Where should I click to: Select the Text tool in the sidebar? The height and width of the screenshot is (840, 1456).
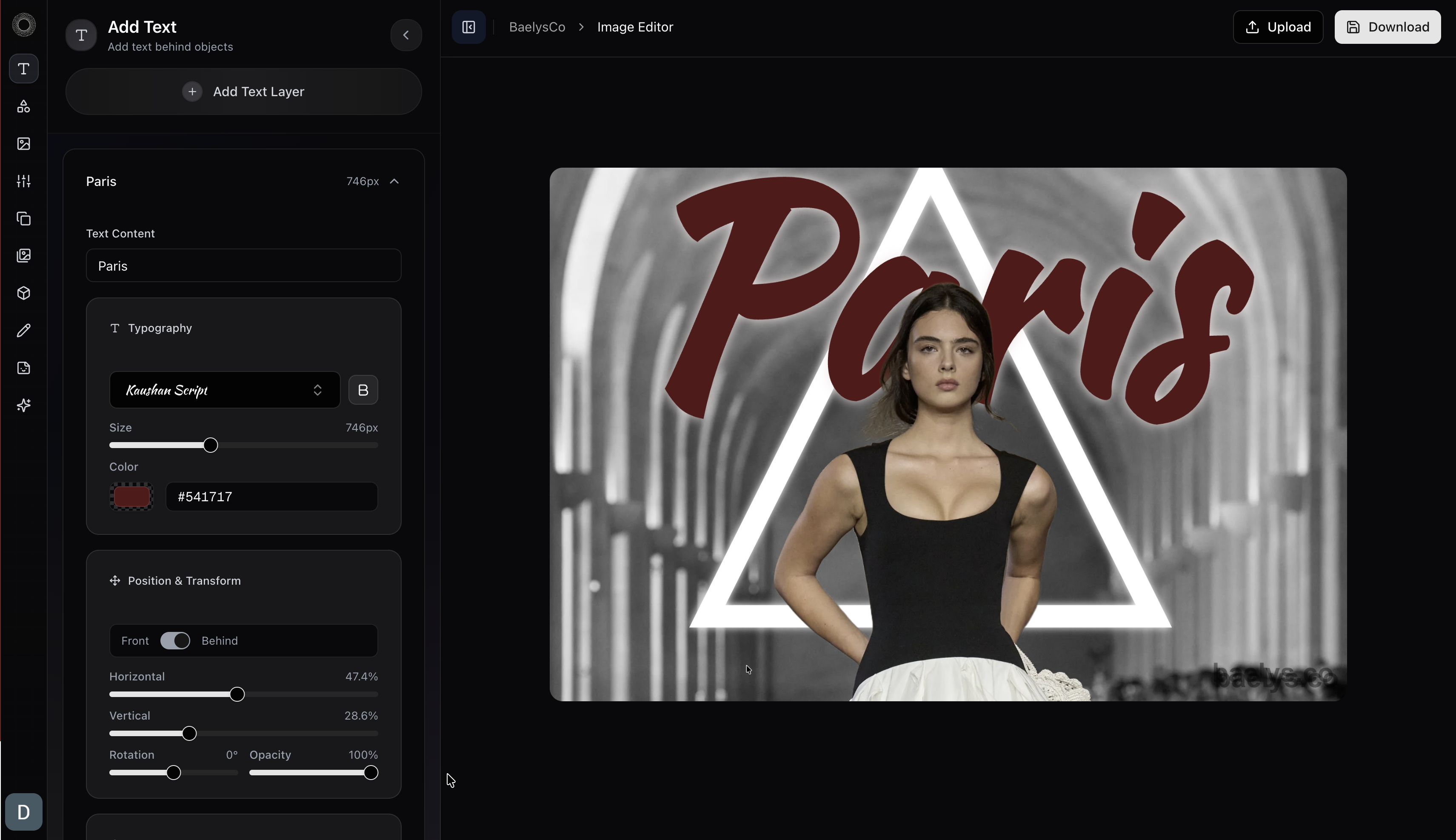23,69
